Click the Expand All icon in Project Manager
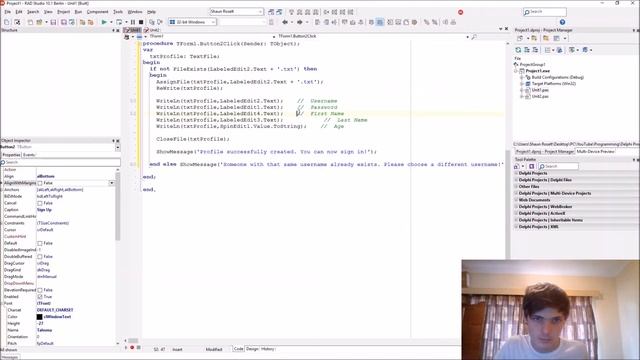Viewport: 640px width, 360px height. coord(527,50)
